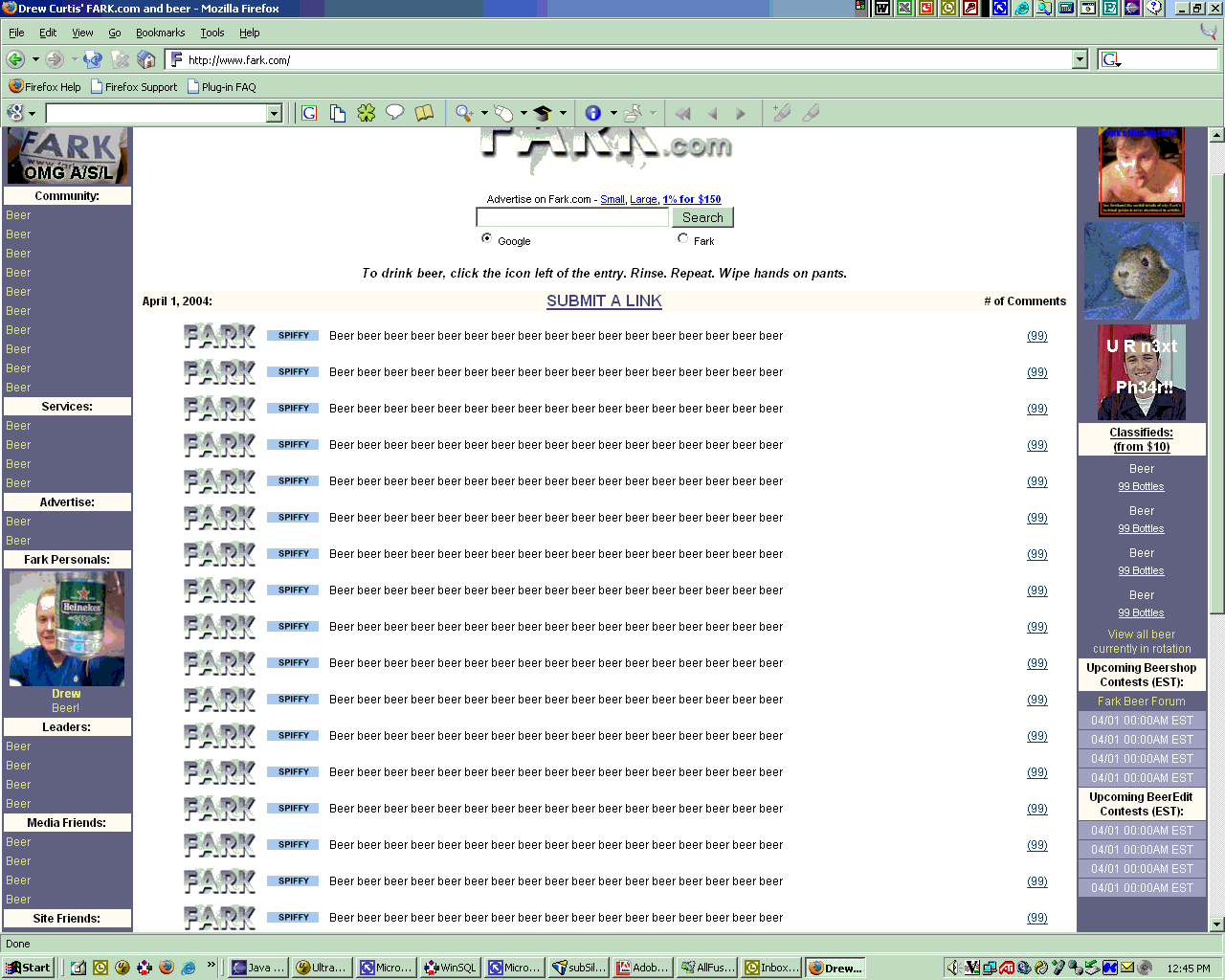Select the Fark search radio button
1225x980 pixels.
682,238
